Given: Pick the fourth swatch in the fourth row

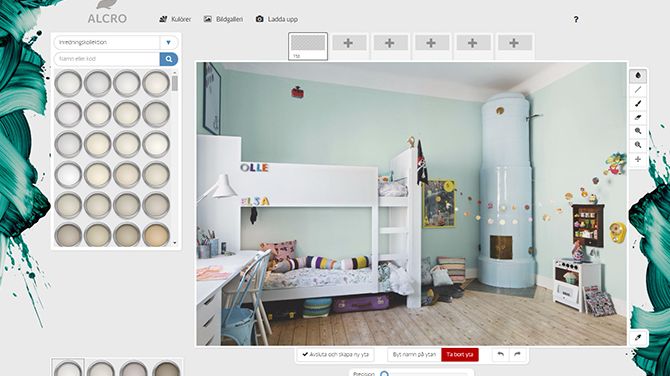Looking at the screenshot, I should tap(156, 175).
